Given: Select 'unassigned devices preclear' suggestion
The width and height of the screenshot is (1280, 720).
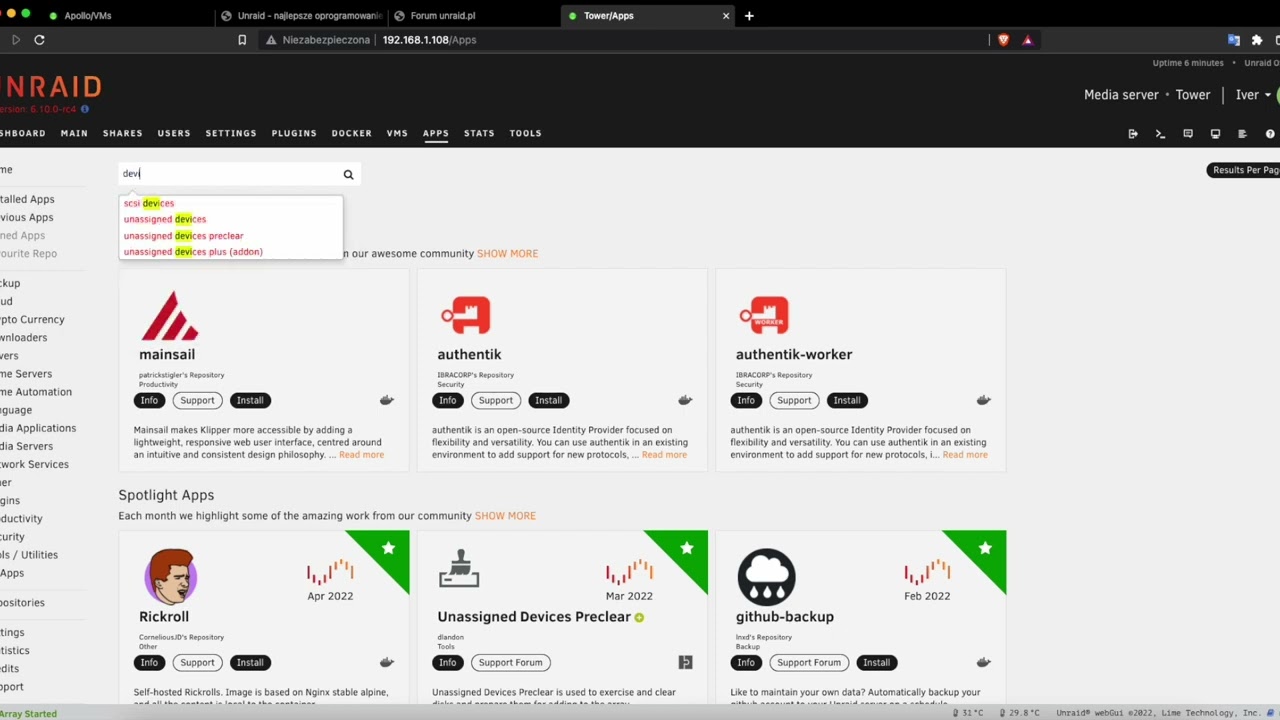Looking at the screenshot, I should point(184,236).
